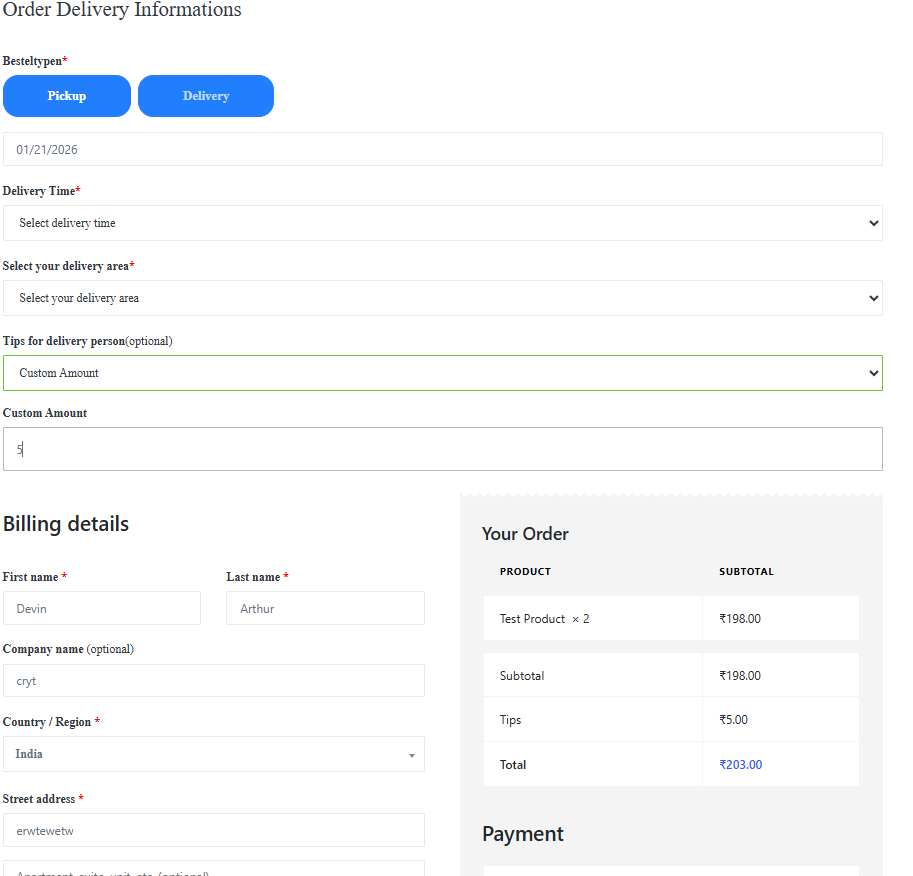Screen dimensions: 913x876
Task: Click the Street address input field
Action: (x=213, y=830)
